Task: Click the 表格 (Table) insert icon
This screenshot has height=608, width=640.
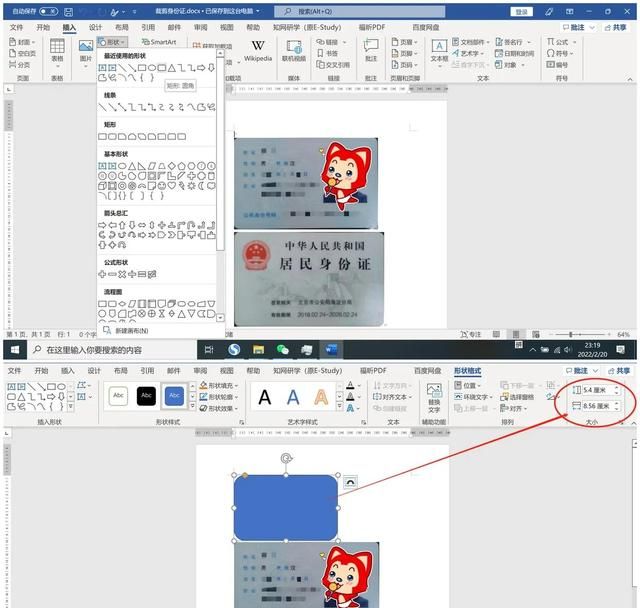Action: pyautogui.click(x=57, y=50)
